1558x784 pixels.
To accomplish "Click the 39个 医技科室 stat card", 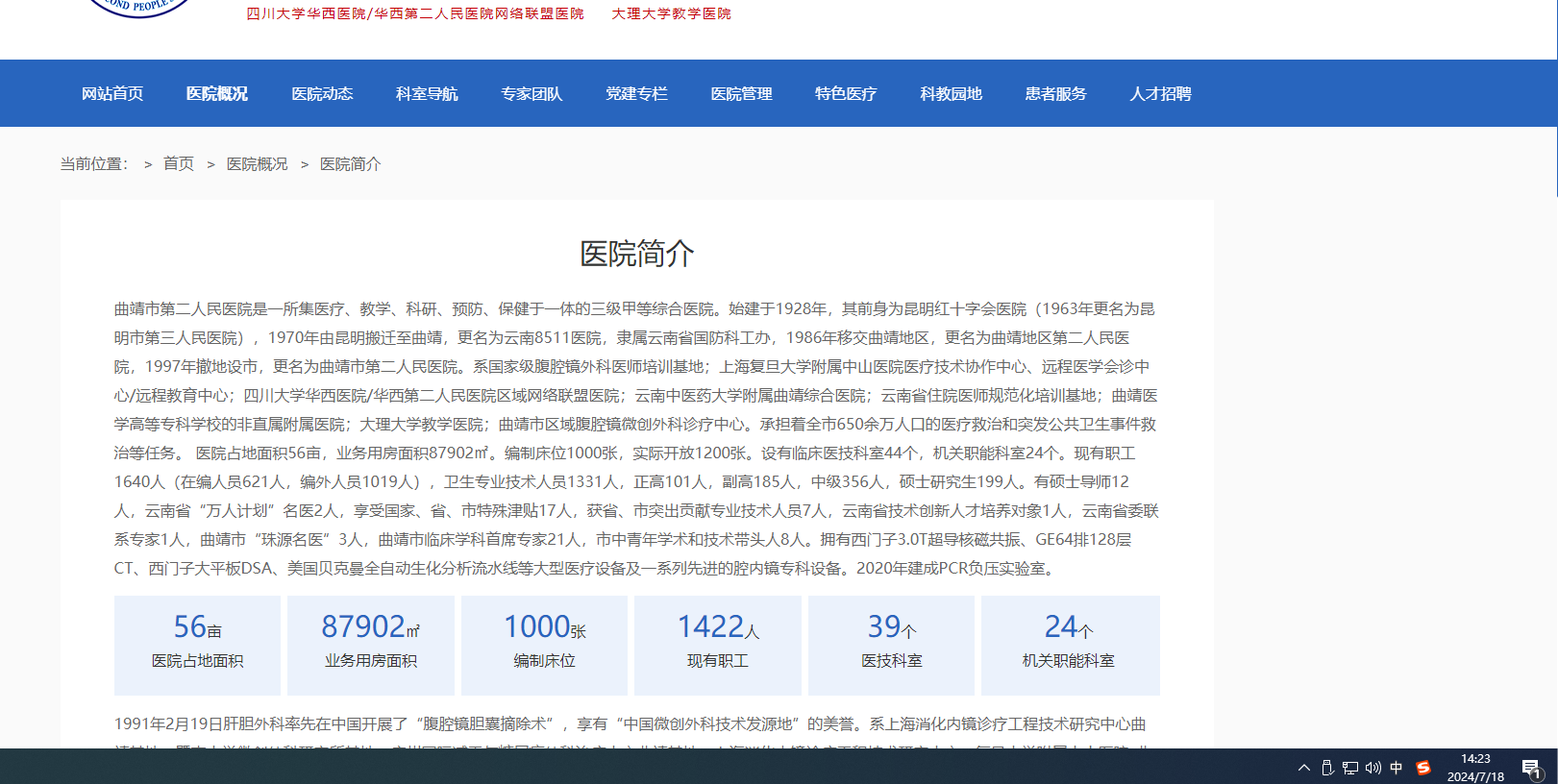I will [x=891, y=645].
